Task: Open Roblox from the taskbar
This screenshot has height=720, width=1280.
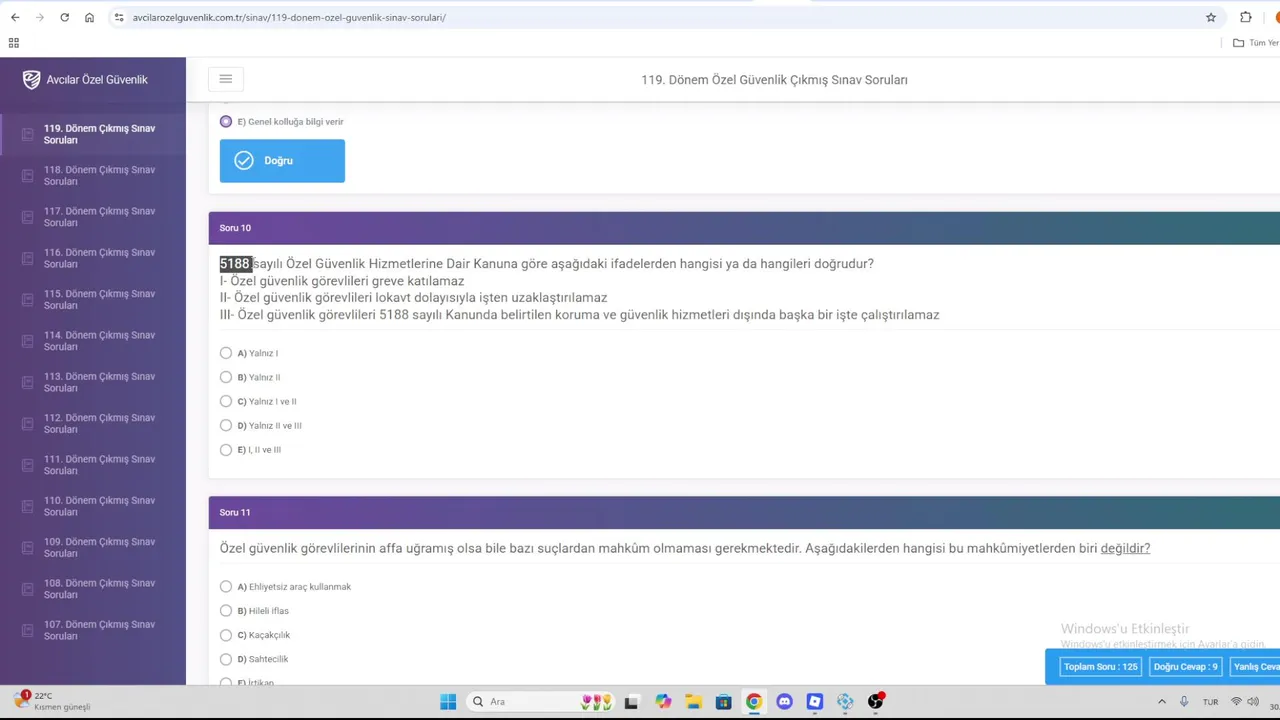Action: click(815, 702)
